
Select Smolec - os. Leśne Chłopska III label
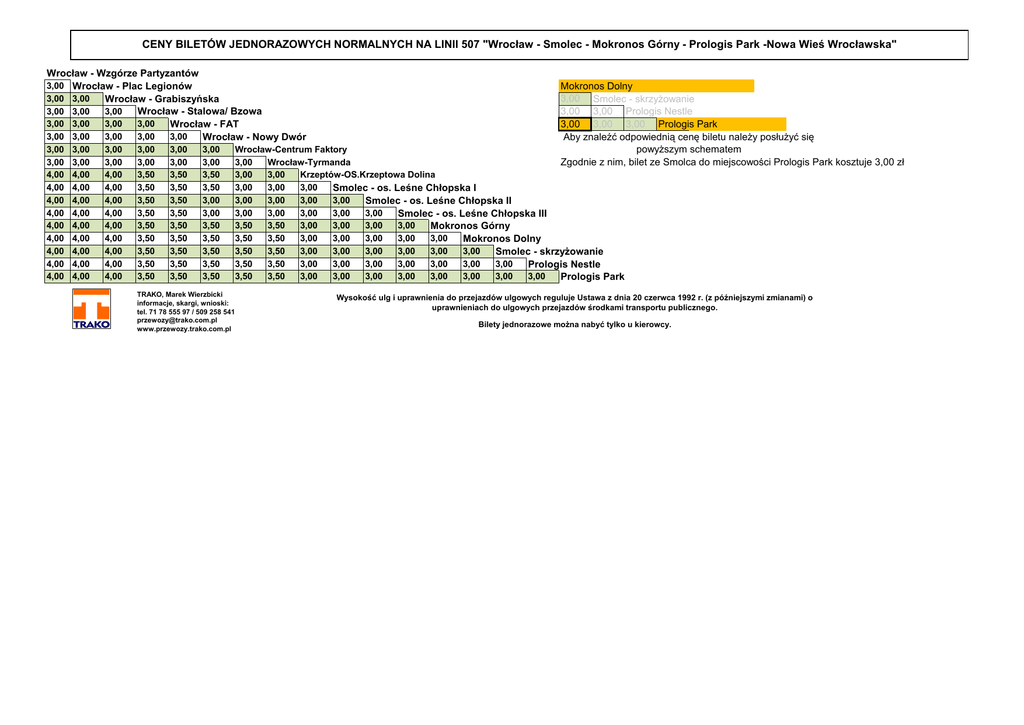pyautogui.click(x=472, y=213)
